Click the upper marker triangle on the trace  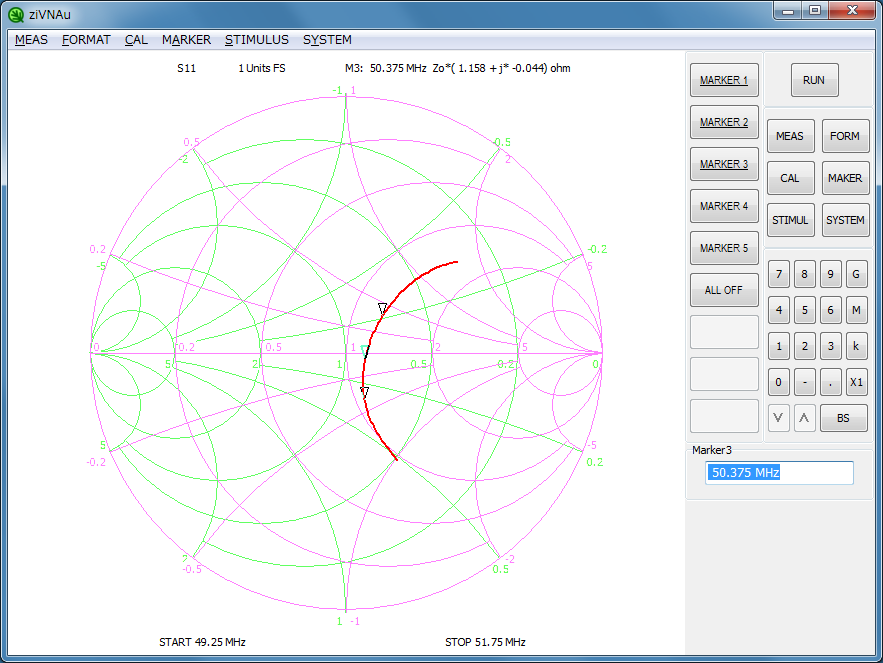382,308
